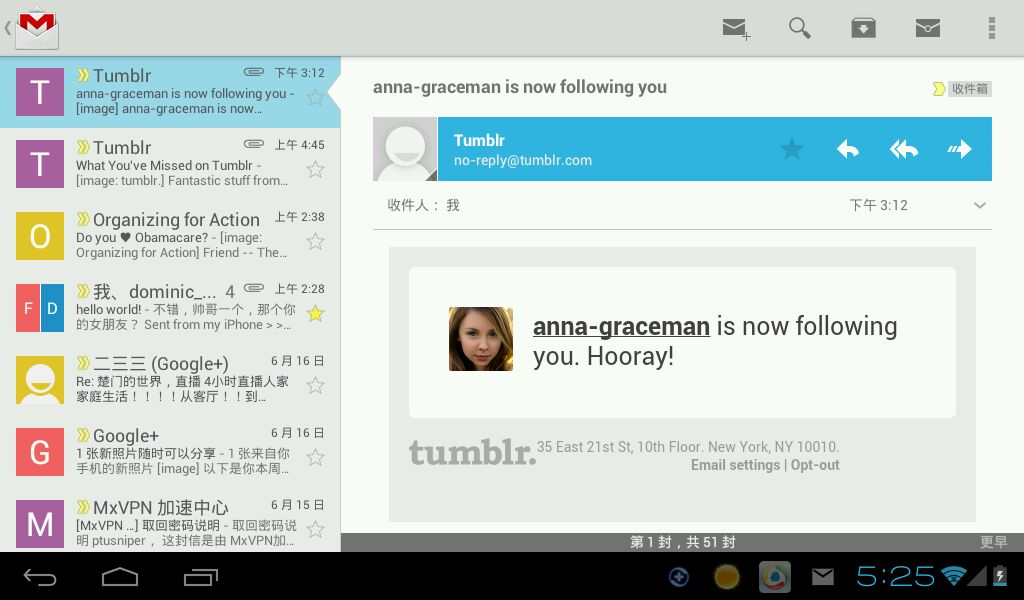Open the Wi-Fi status indicator
The image size is (1024, 600).
(953, 575)
